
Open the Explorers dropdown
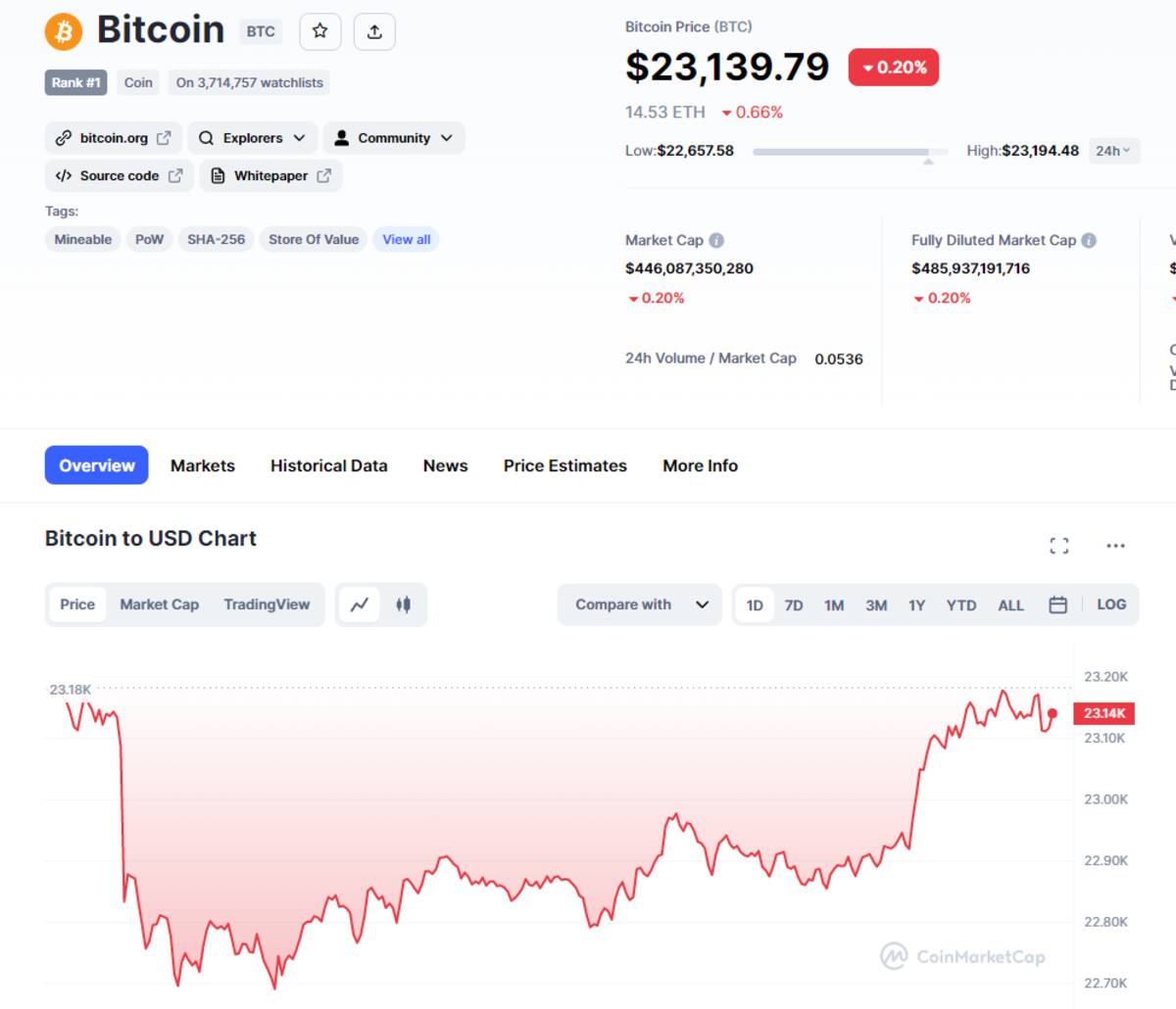[x=252, y=138]
